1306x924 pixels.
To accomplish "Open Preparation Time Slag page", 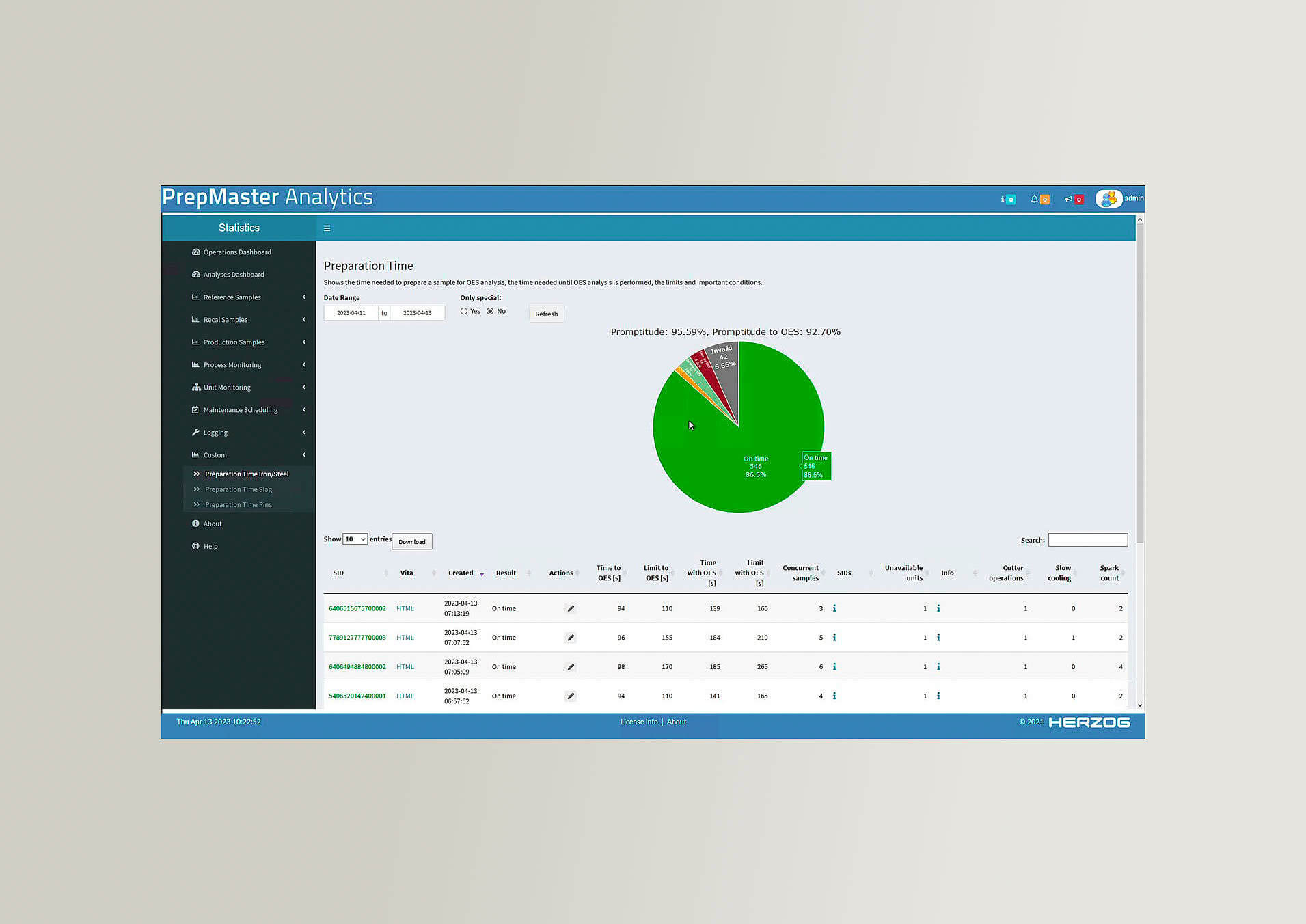I will (x=239, y=490).
